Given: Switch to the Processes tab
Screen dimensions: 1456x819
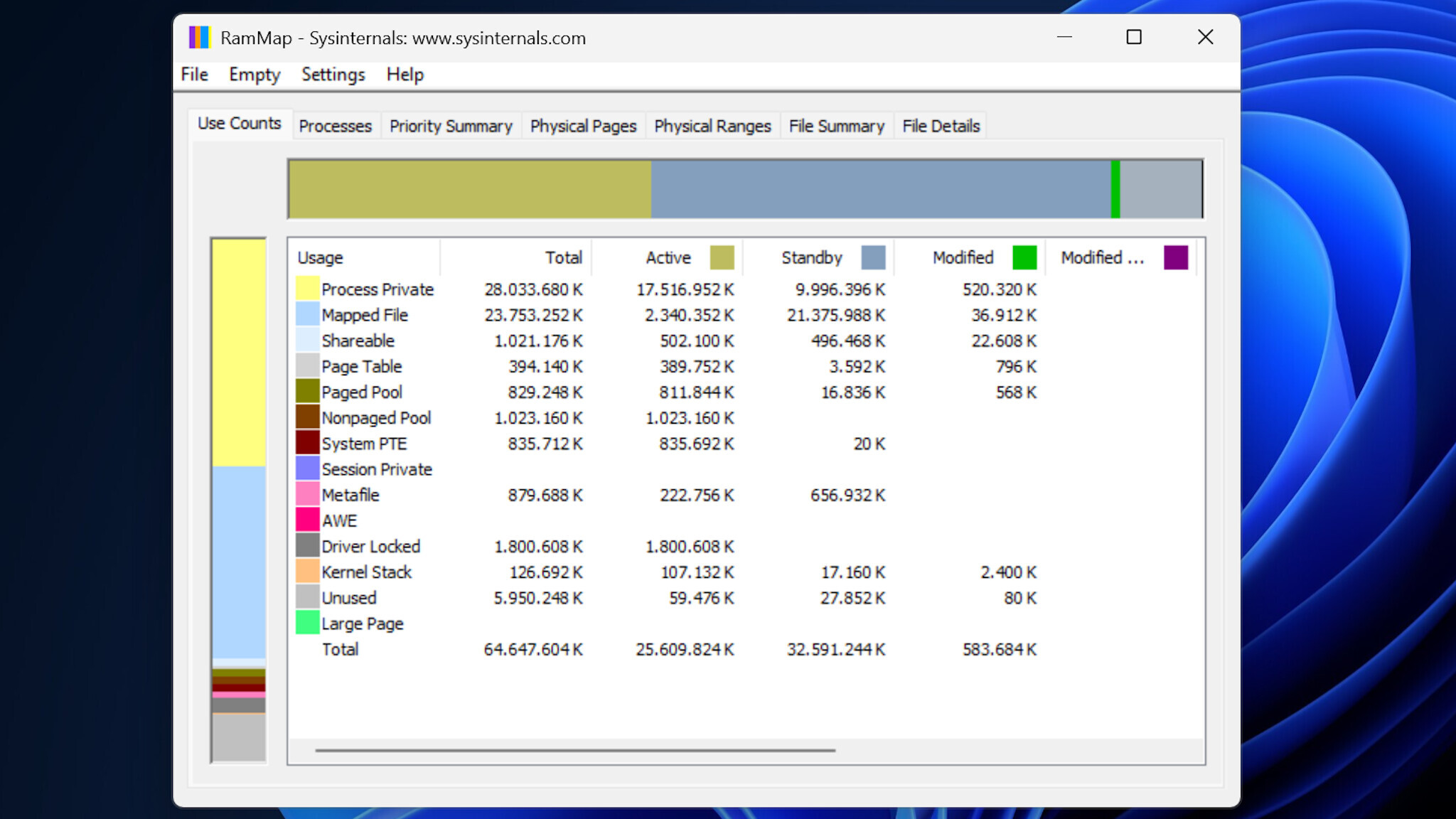Looking at the screenshot, I should (x=335, y=125).
